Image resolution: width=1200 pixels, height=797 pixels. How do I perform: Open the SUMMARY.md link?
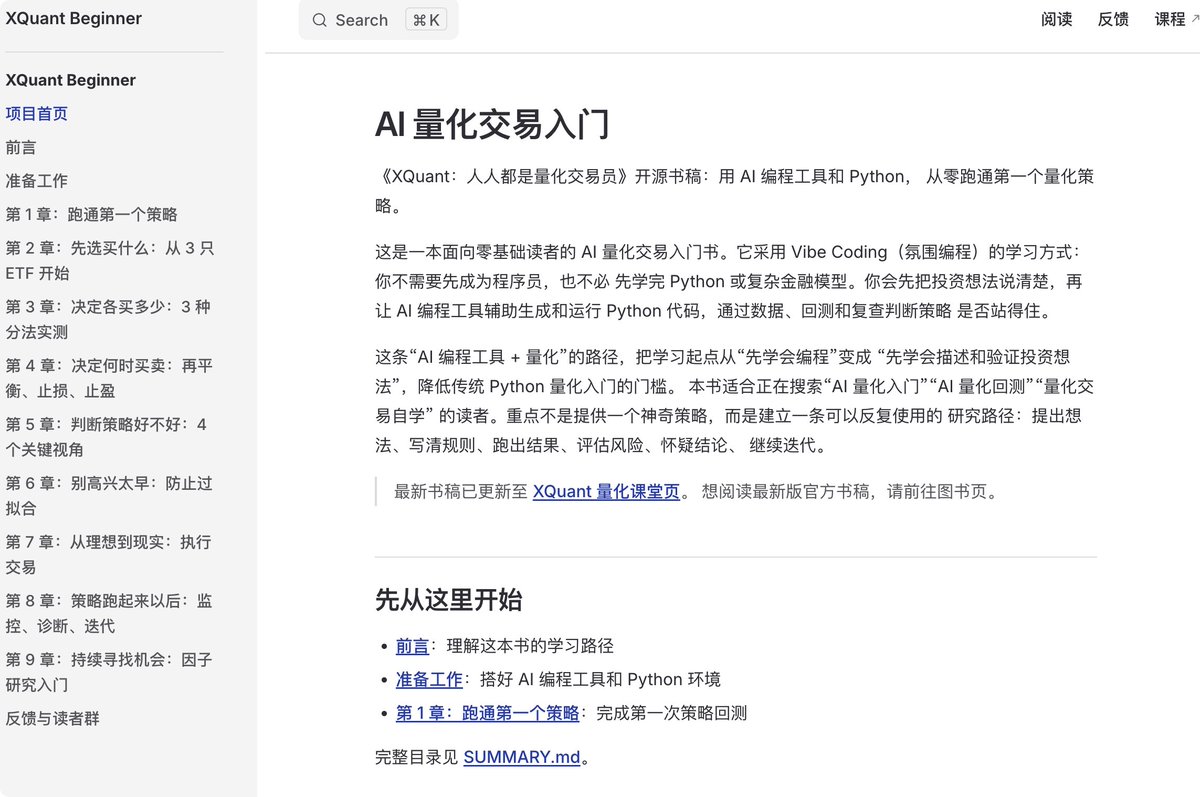point(522,757)
